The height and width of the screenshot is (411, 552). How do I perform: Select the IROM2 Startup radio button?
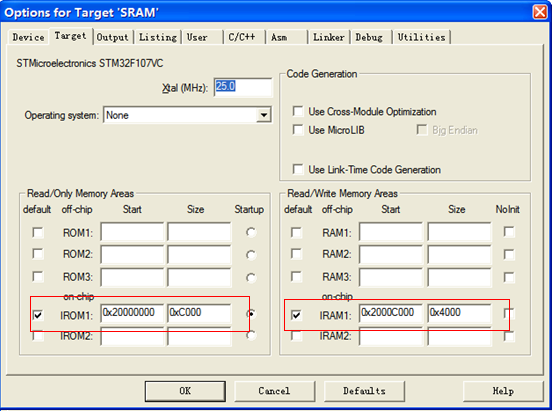251,336
